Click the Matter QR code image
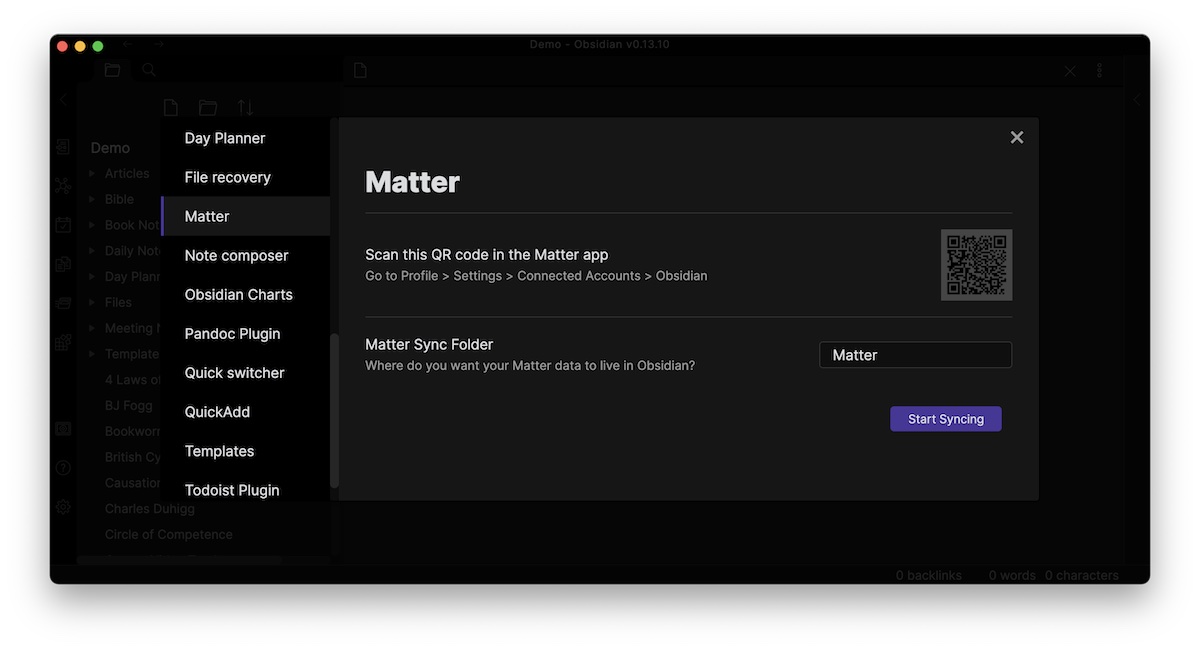Screen dimensions: 1200x650 [976, 265]
